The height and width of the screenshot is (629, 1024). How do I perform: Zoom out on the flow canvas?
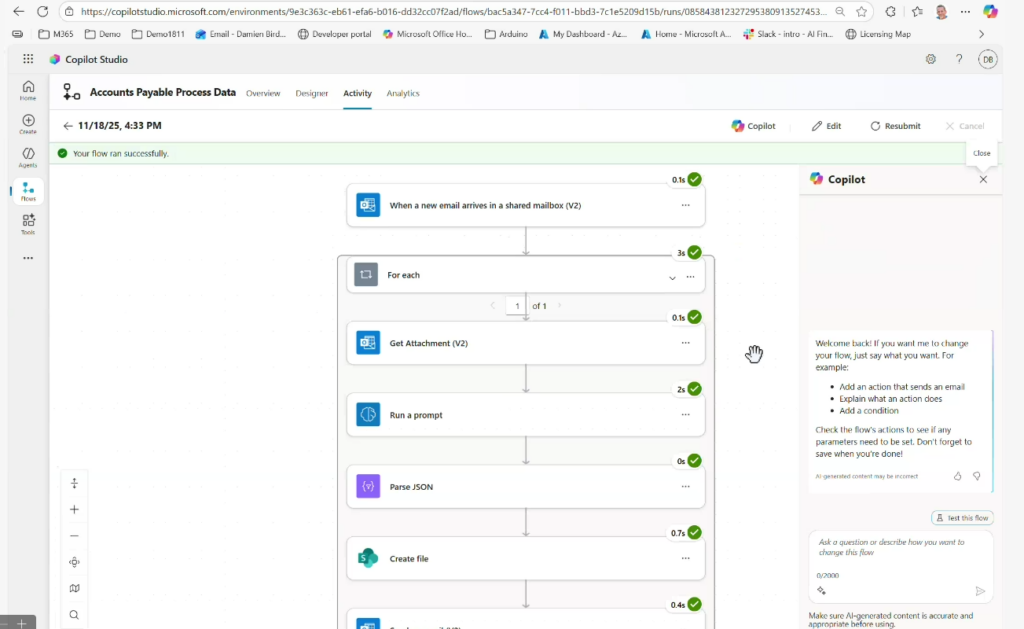pyautogui.click(x=74, y=536)
